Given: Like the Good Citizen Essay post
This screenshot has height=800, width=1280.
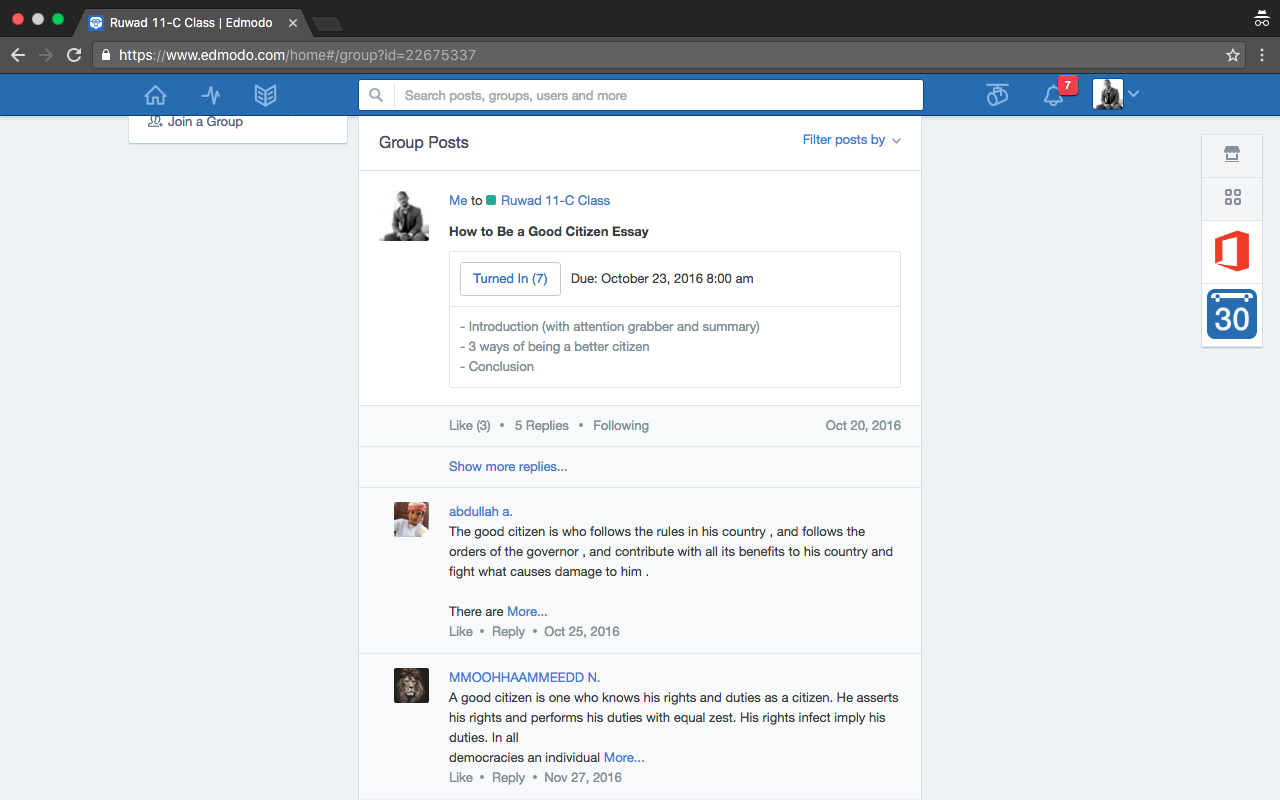Looking at the screenshot, I should click(469, 425).
